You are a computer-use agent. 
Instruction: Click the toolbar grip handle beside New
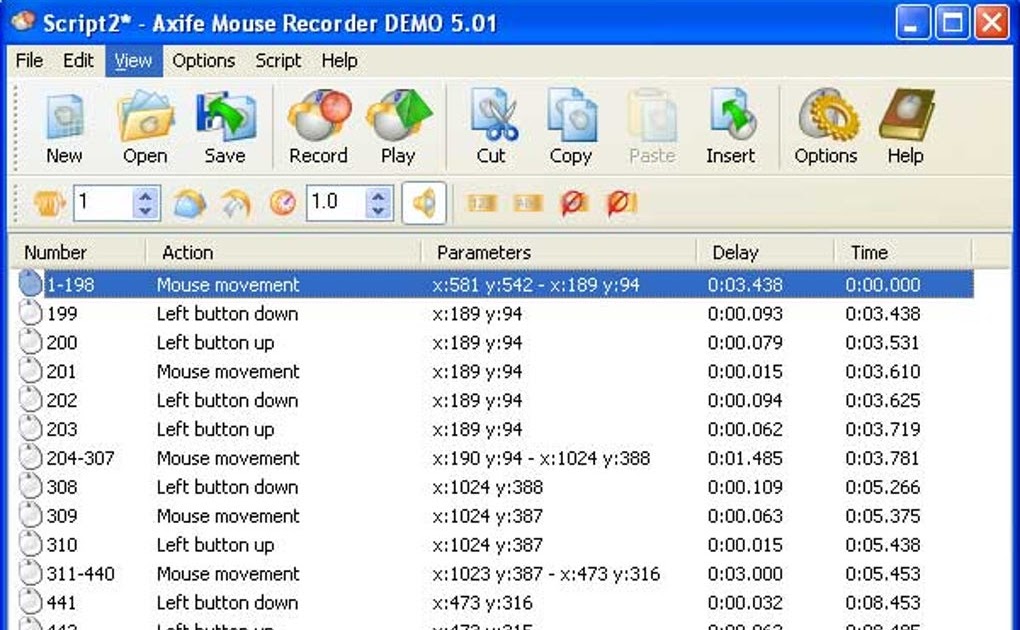18,128
